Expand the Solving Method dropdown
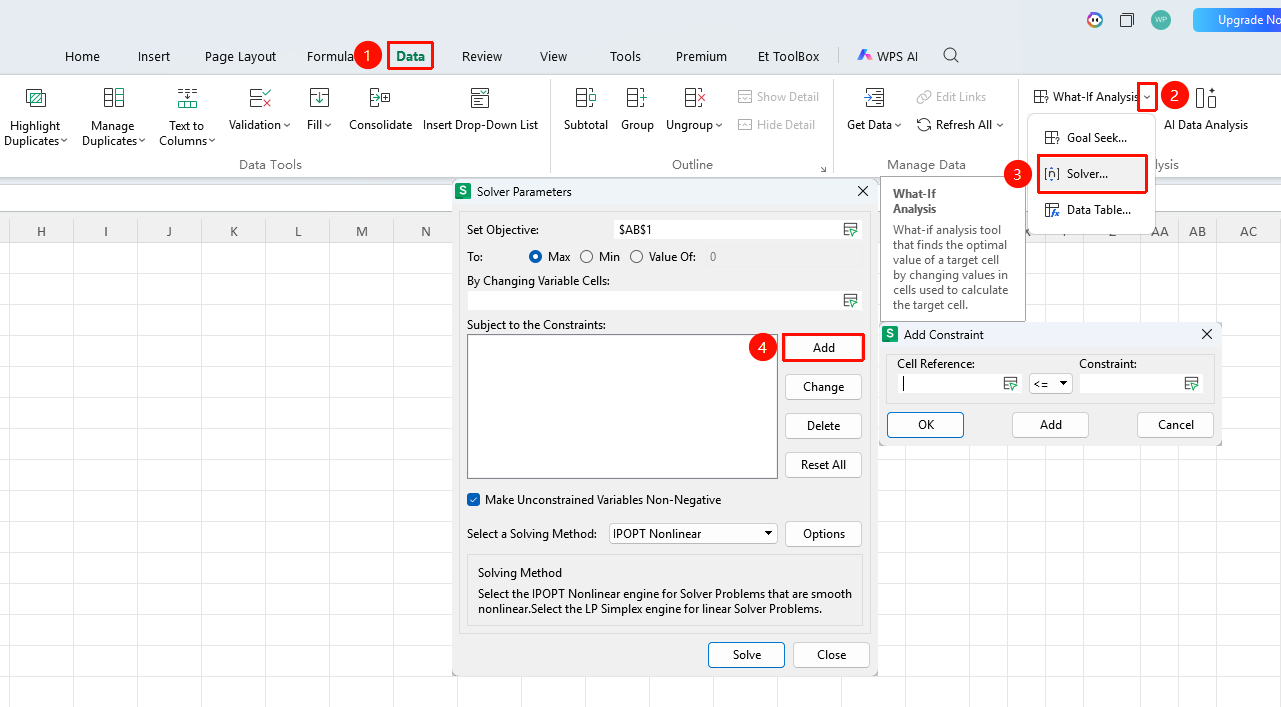The image size is (1281, 707). coord(694,534)
